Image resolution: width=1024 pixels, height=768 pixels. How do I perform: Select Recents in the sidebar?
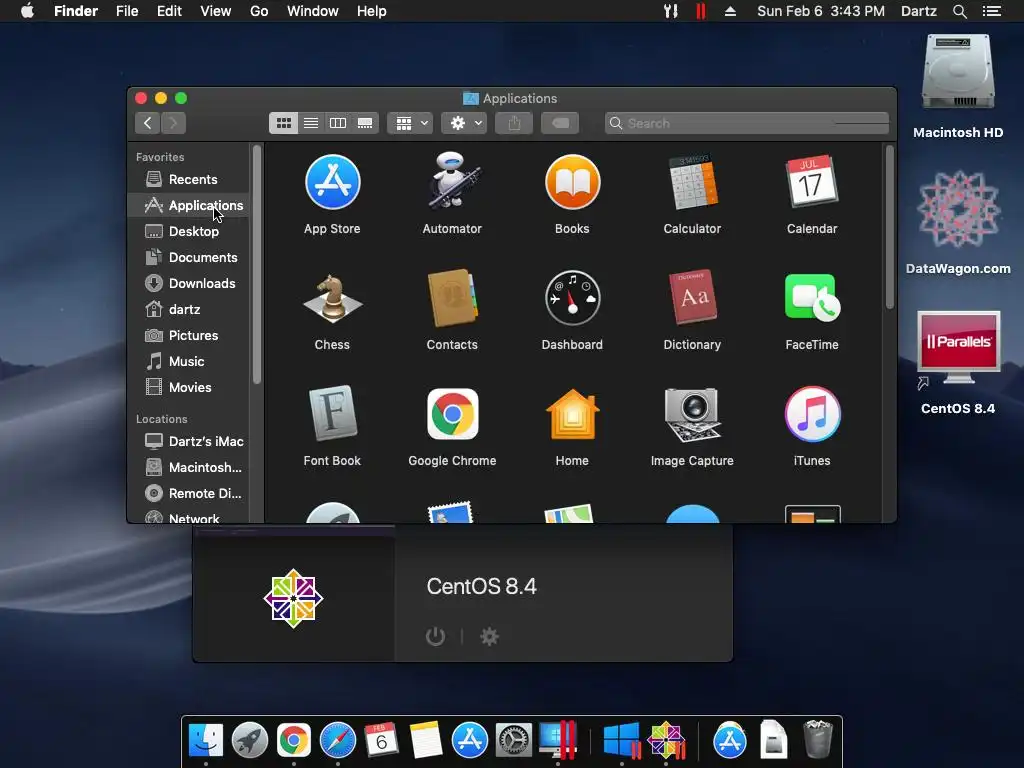188,179
